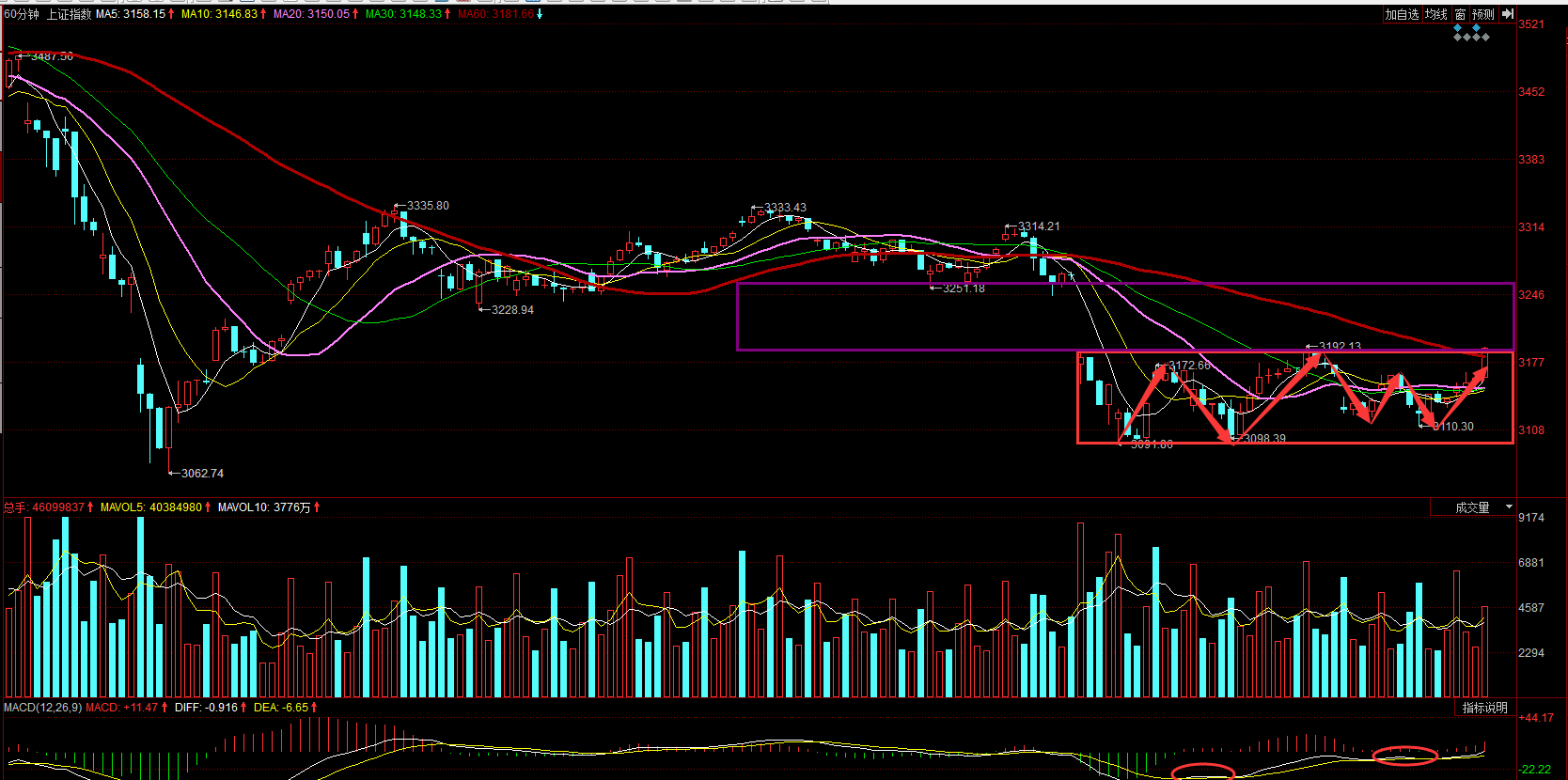Click the 3246 price axis label
Viewport: 1568px width, 780px height.
pyautogui.click(x=1531, y=295)
